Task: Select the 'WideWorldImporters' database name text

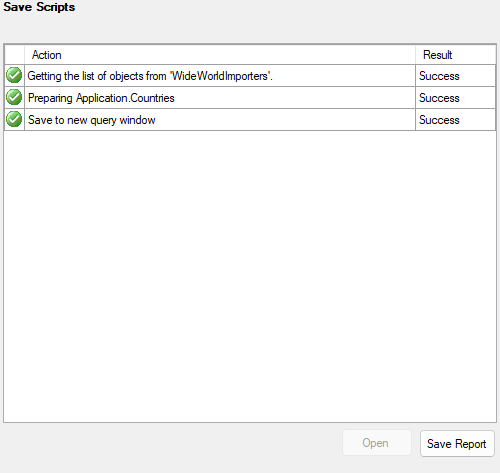Action: tap(220, 76)
